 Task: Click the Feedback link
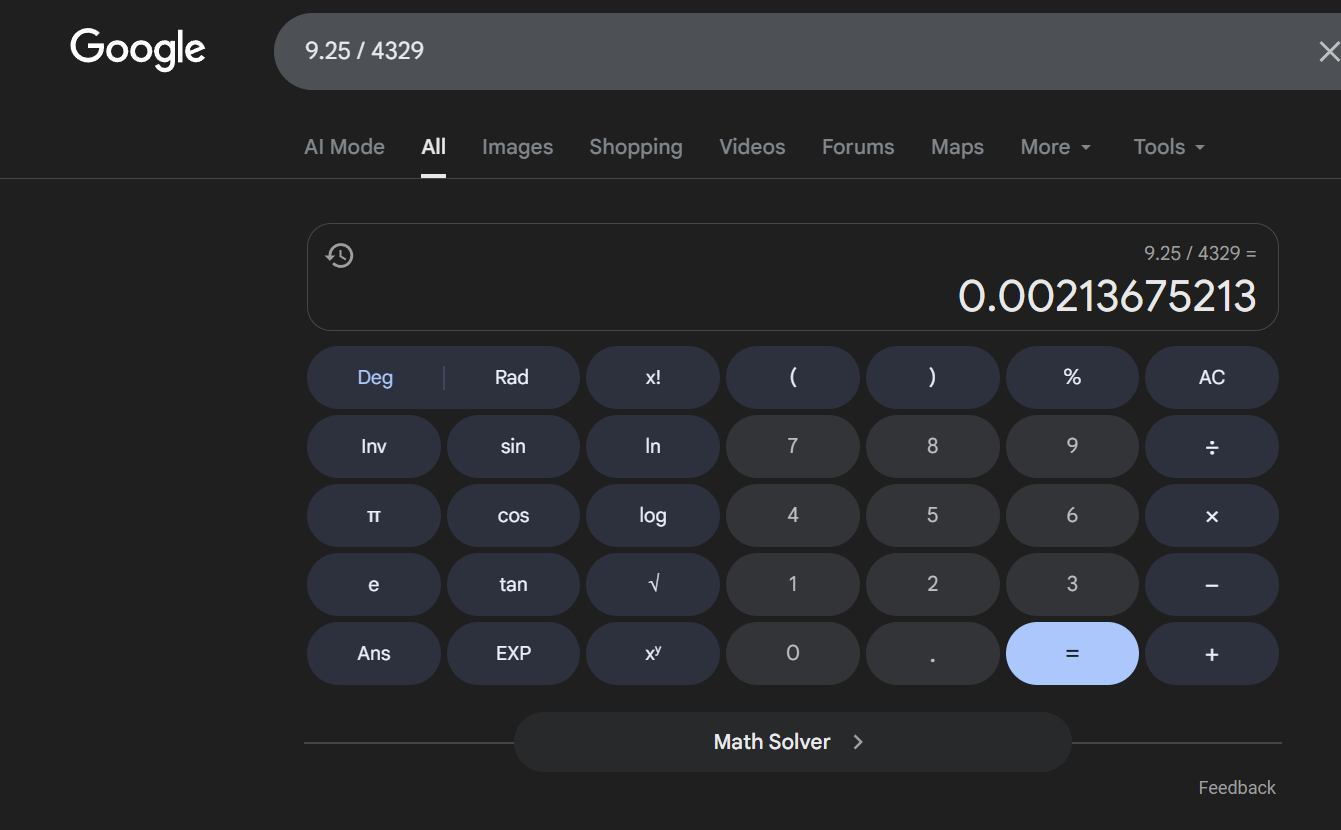click(1236, 788)
